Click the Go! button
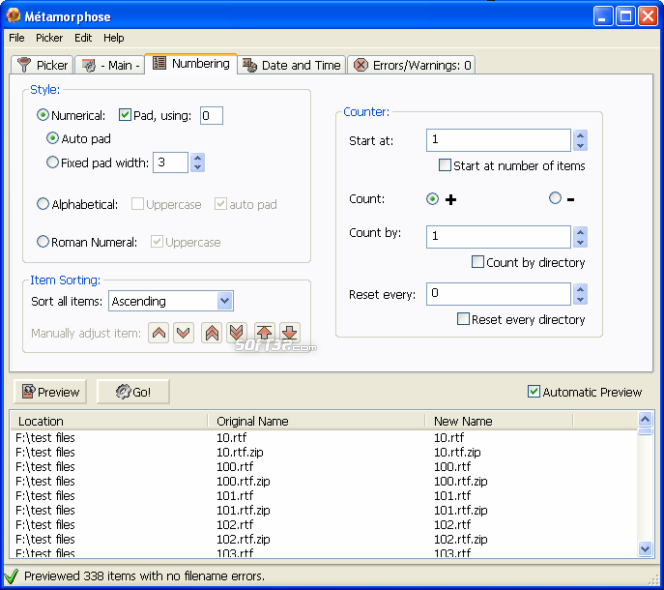 (133, 392)
